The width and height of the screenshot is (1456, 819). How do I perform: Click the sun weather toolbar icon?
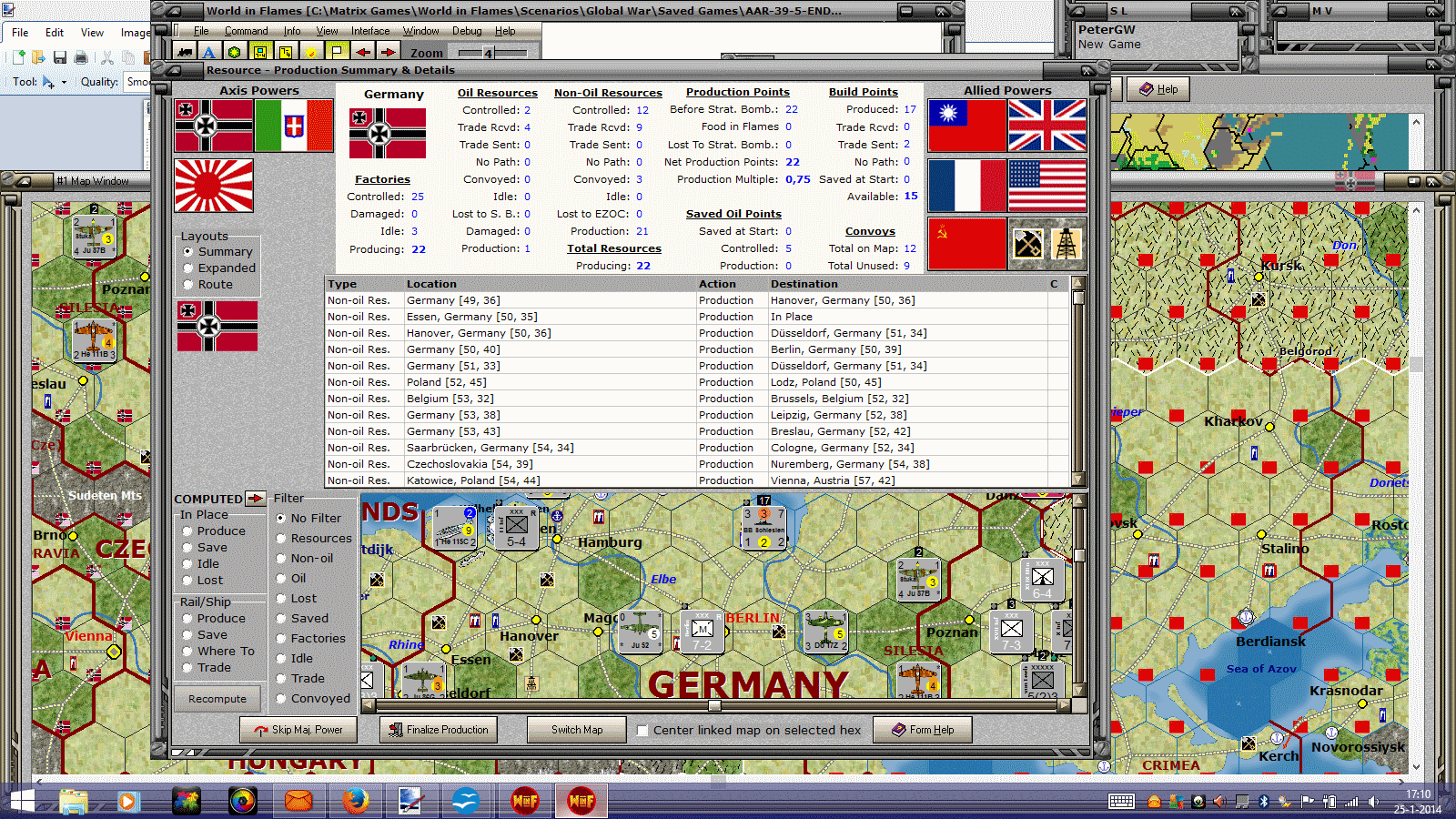click(311, 52)
